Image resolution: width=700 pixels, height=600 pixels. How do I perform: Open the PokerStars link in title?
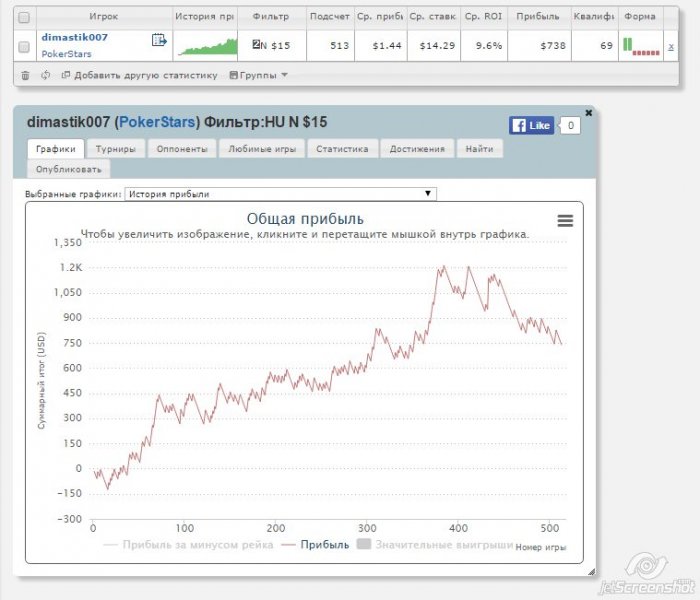[157, 122]
